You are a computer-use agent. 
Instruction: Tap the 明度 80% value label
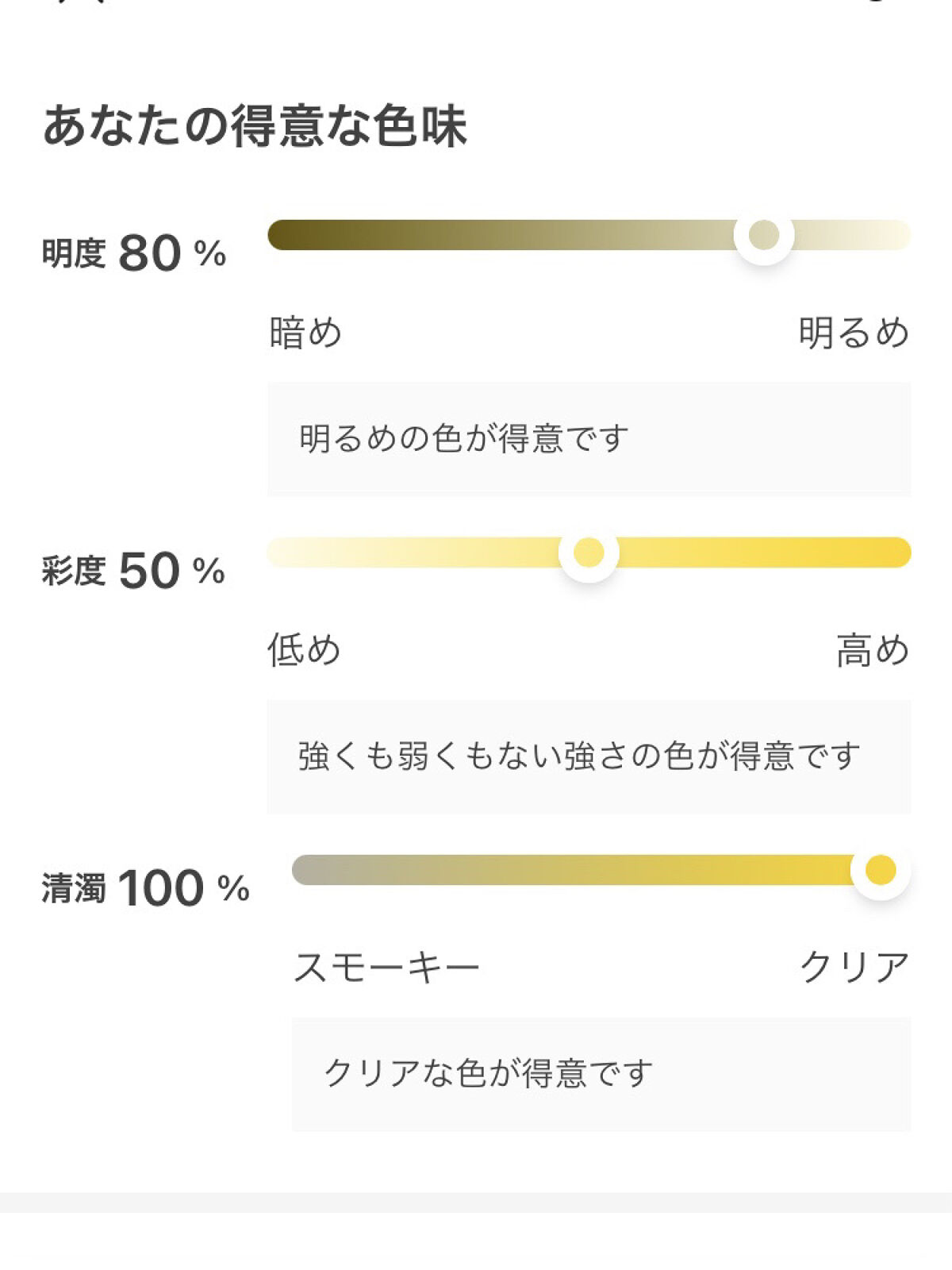[134, 254]
